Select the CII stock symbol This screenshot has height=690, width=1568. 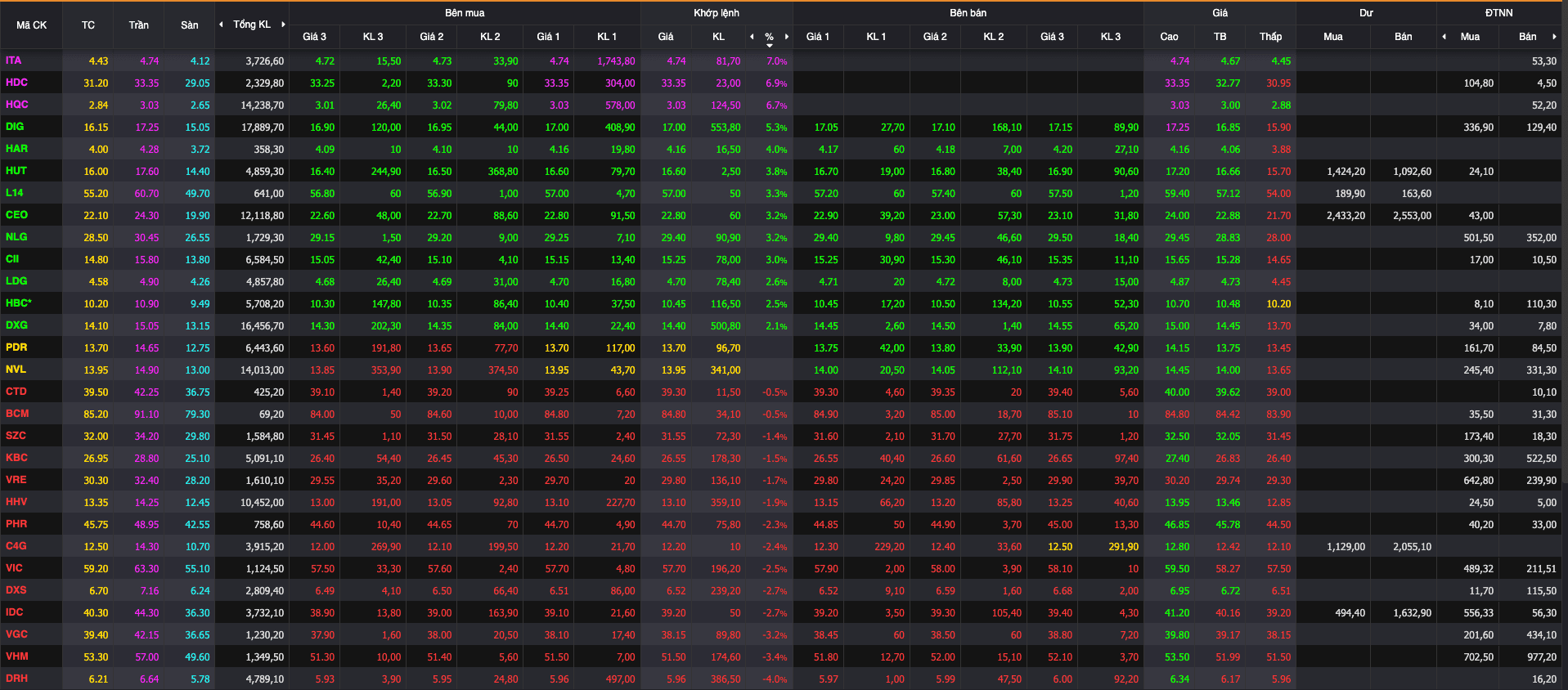(x=12, y=259)
